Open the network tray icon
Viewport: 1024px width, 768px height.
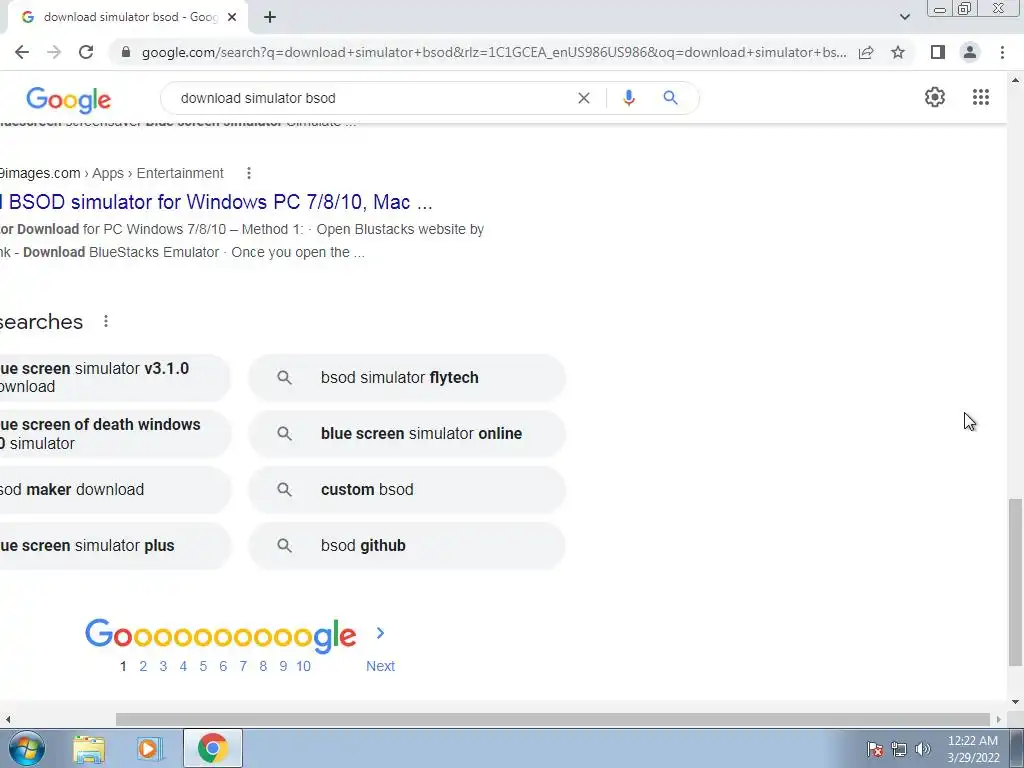(x=899, y=749)
